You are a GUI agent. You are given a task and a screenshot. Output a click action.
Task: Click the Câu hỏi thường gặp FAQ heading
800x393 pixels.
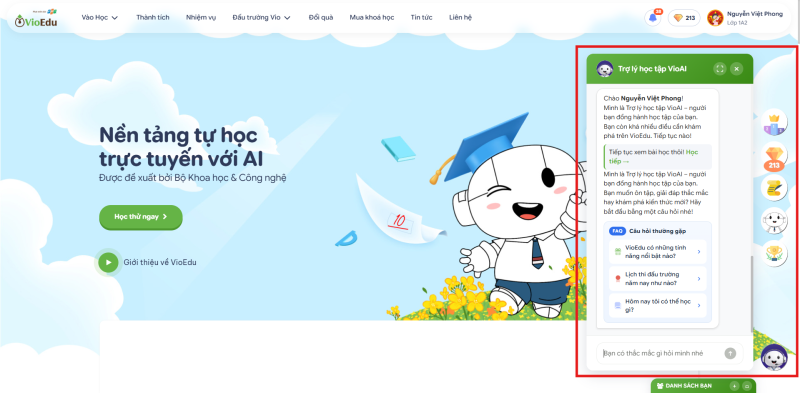(657, 231)
